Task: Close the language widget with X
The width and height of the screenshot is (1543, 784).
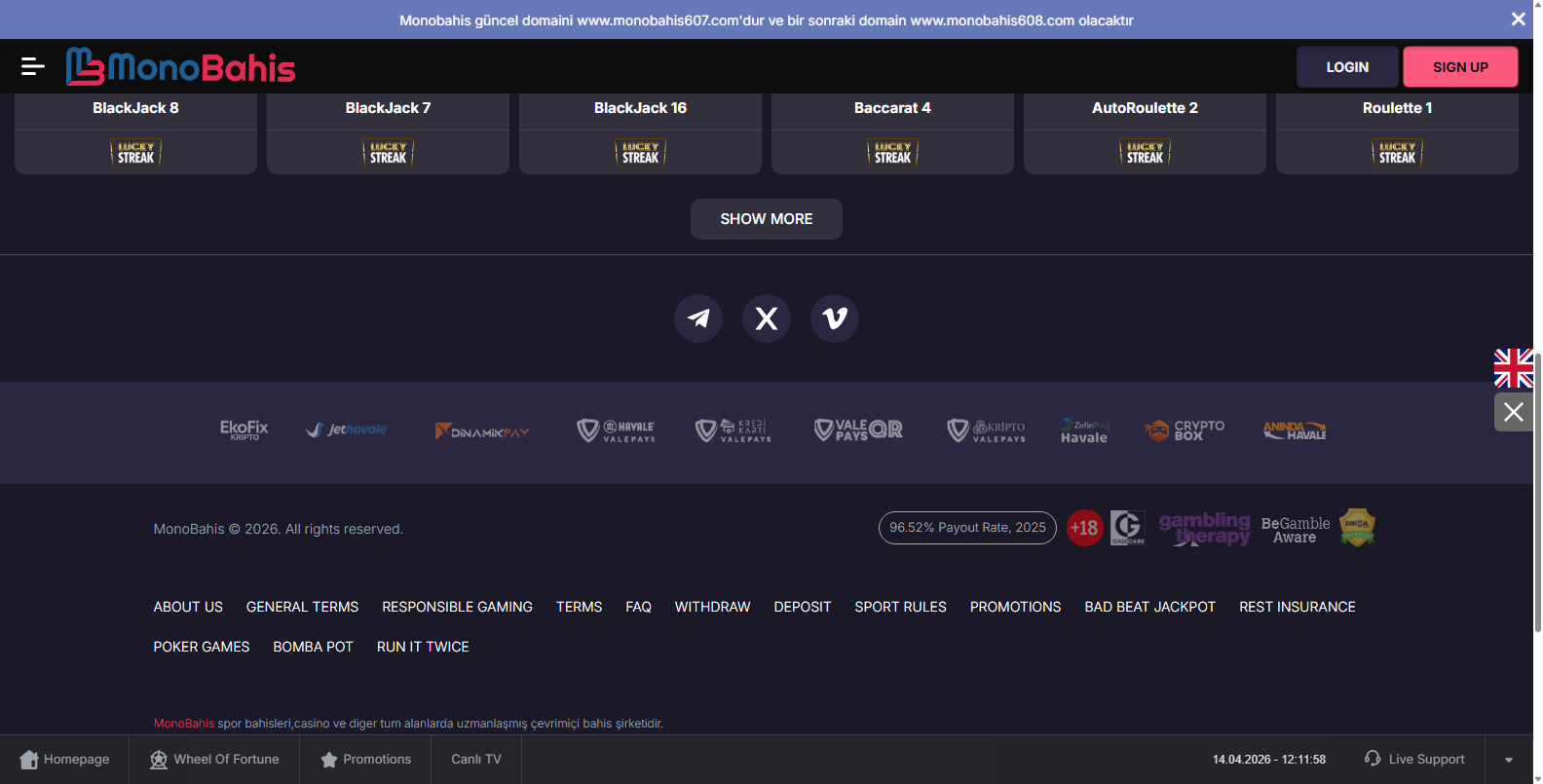Action: coord(1514,412)
